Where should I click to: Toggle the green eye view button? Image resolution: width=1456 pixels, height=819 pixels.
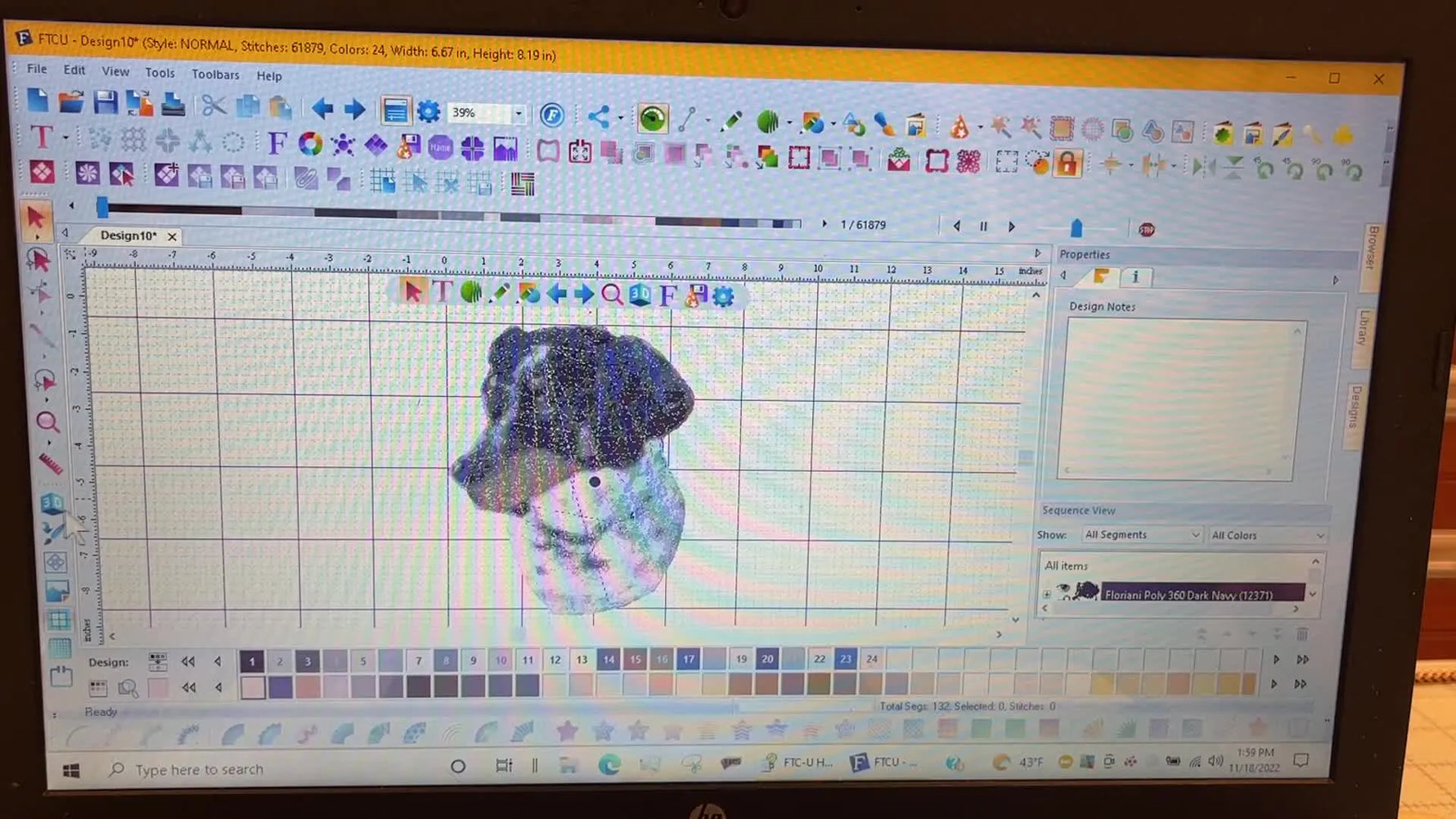tap(653, 119)
